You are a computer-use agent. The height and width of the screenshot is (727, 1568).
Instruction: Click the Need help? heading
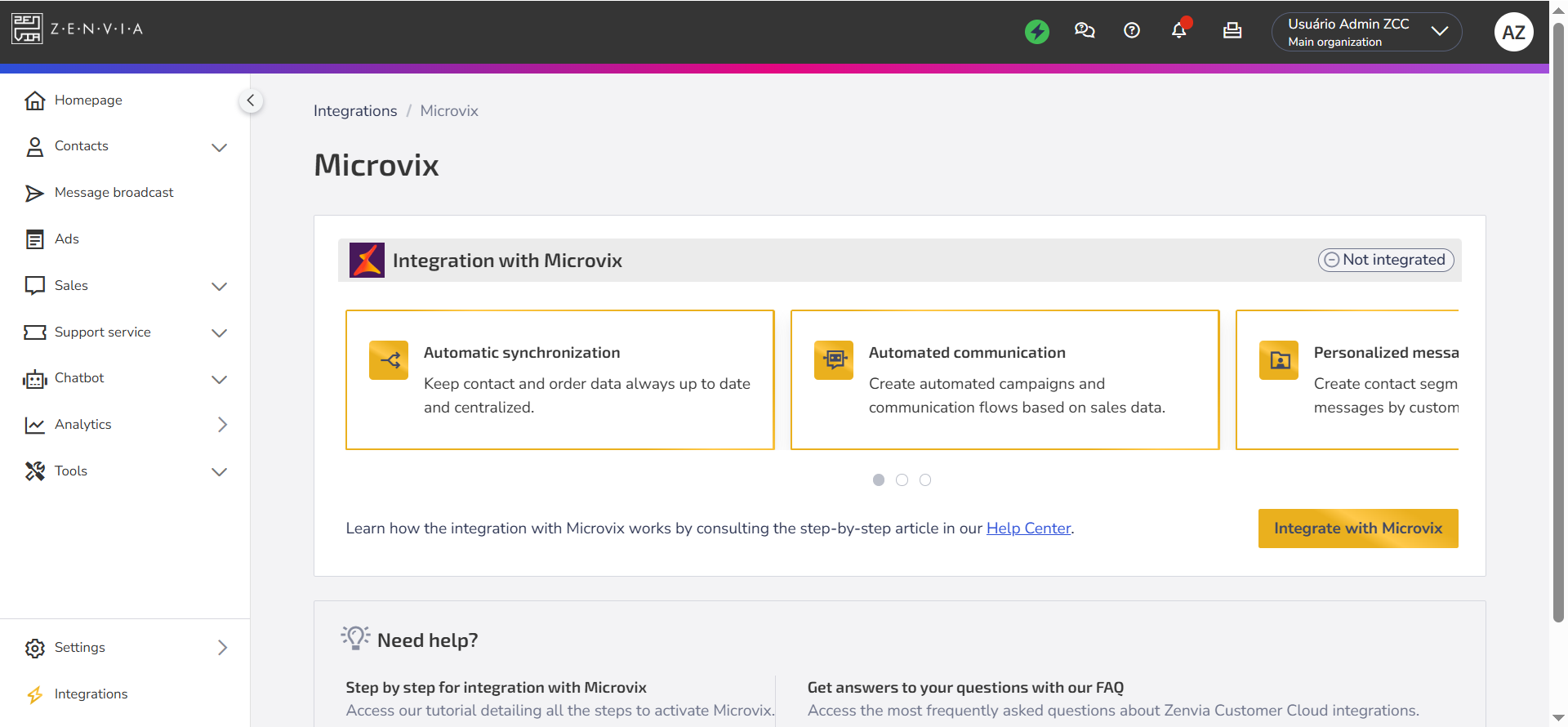[427, 640]
